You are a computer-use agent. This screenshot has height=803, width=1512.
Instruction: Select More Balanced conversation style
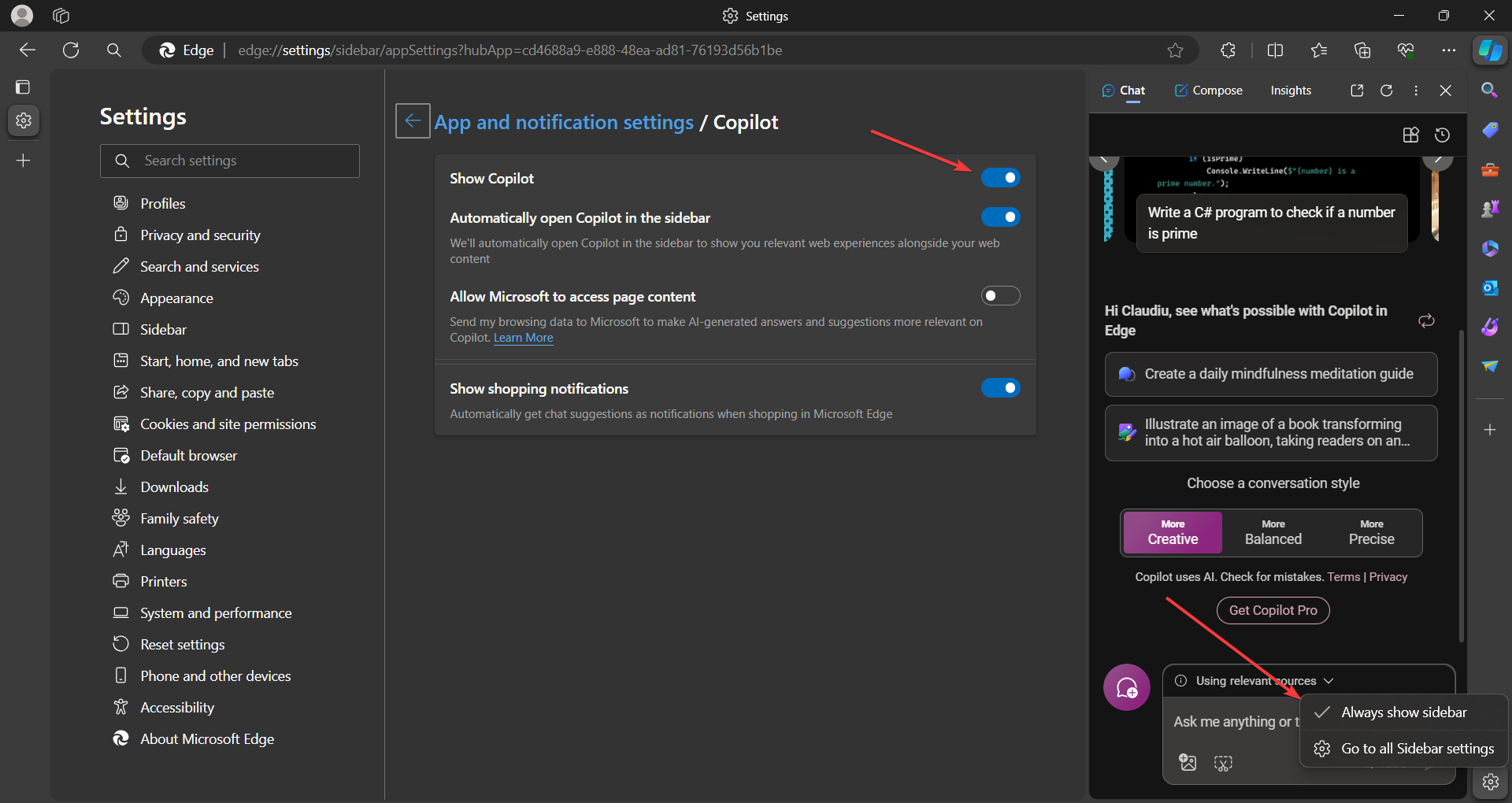[x=1273, y=533]
